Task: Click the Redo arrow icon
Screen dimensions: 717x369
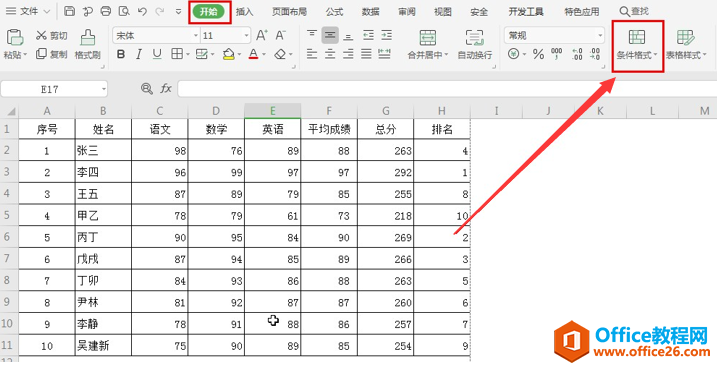Action: 160,11
